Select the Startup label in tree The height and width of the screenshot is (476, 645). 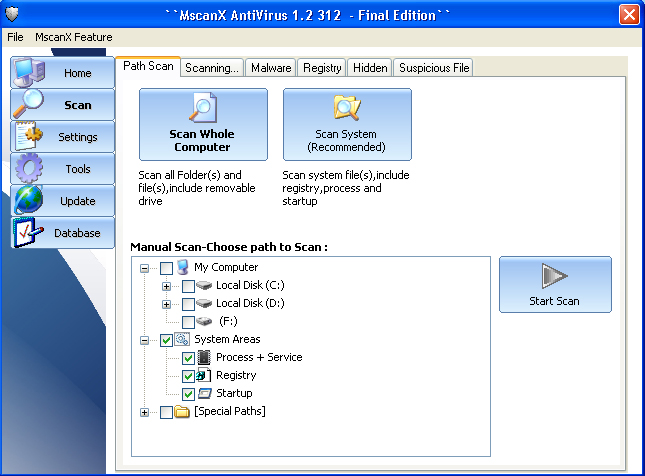[x=234, y=393]
